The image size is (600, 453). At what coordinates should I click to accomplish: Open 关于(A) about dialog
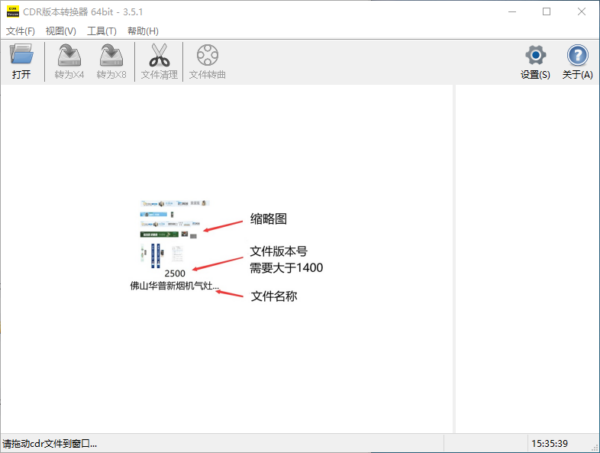tap(577, 61)
